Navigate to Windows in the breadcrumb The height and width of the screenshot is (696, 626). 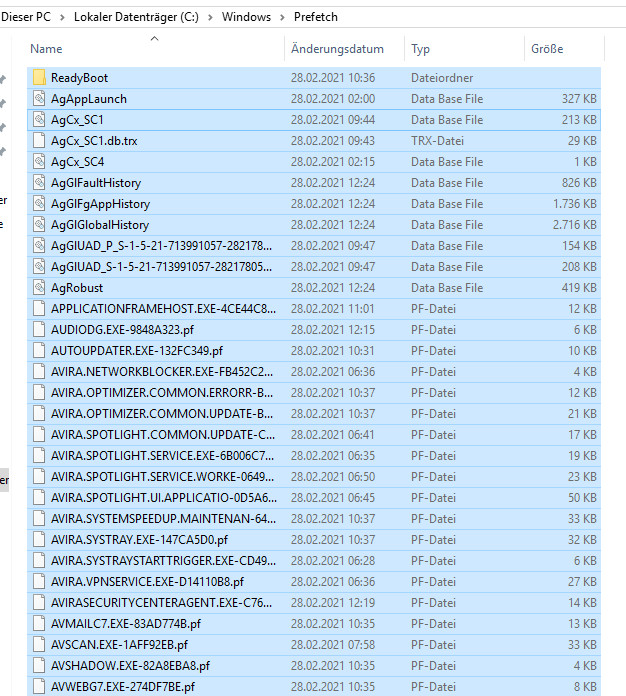(x=246, y=17)
